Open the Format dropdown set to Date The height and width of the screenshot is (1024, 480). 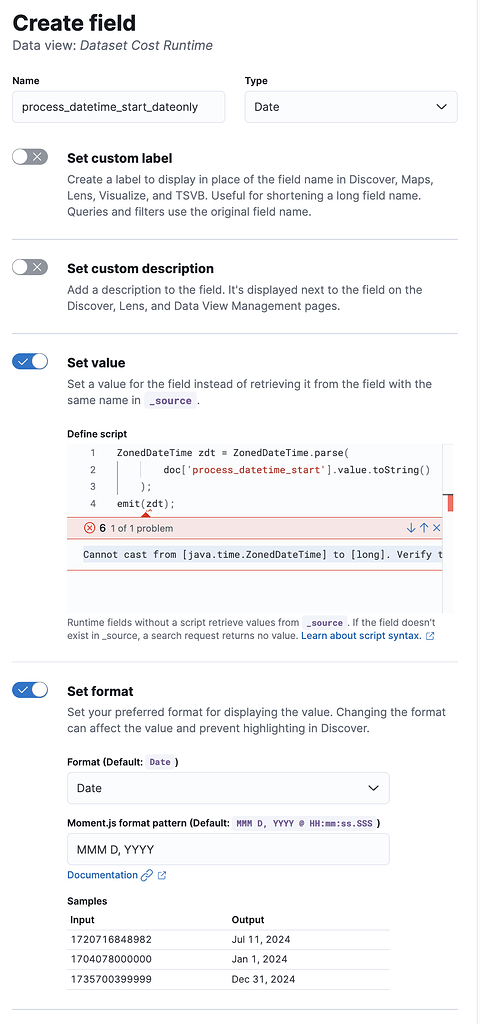[x=228, y=788]
